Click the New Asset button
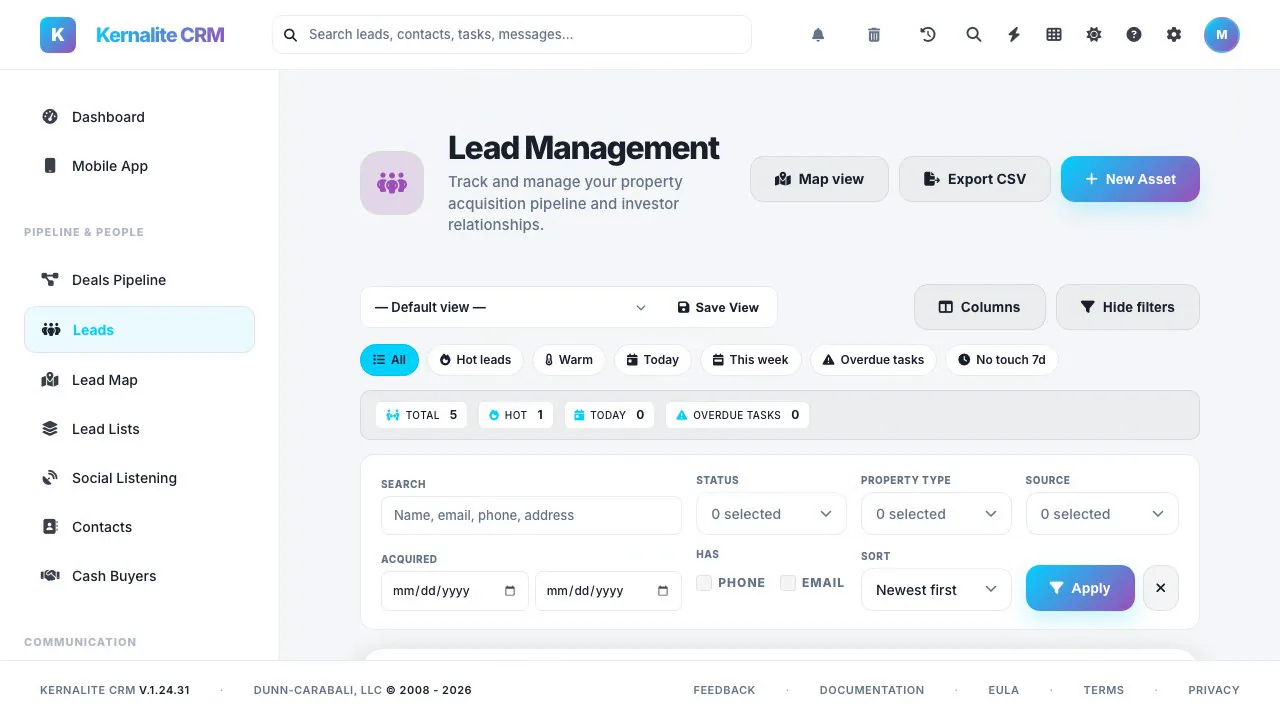Viewport: 1280px width, 720px height. (1130, 179)
